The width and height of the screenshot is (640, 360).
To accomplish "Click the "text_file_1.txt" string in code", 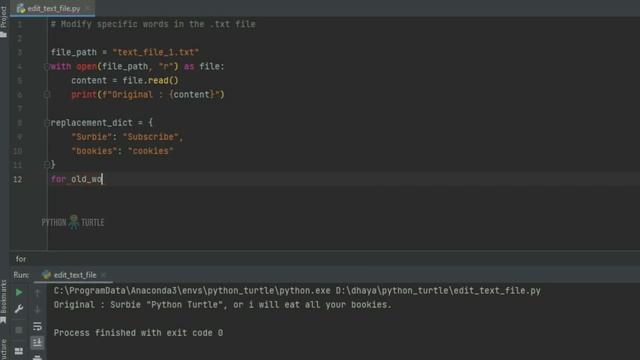I will (156, 52).
